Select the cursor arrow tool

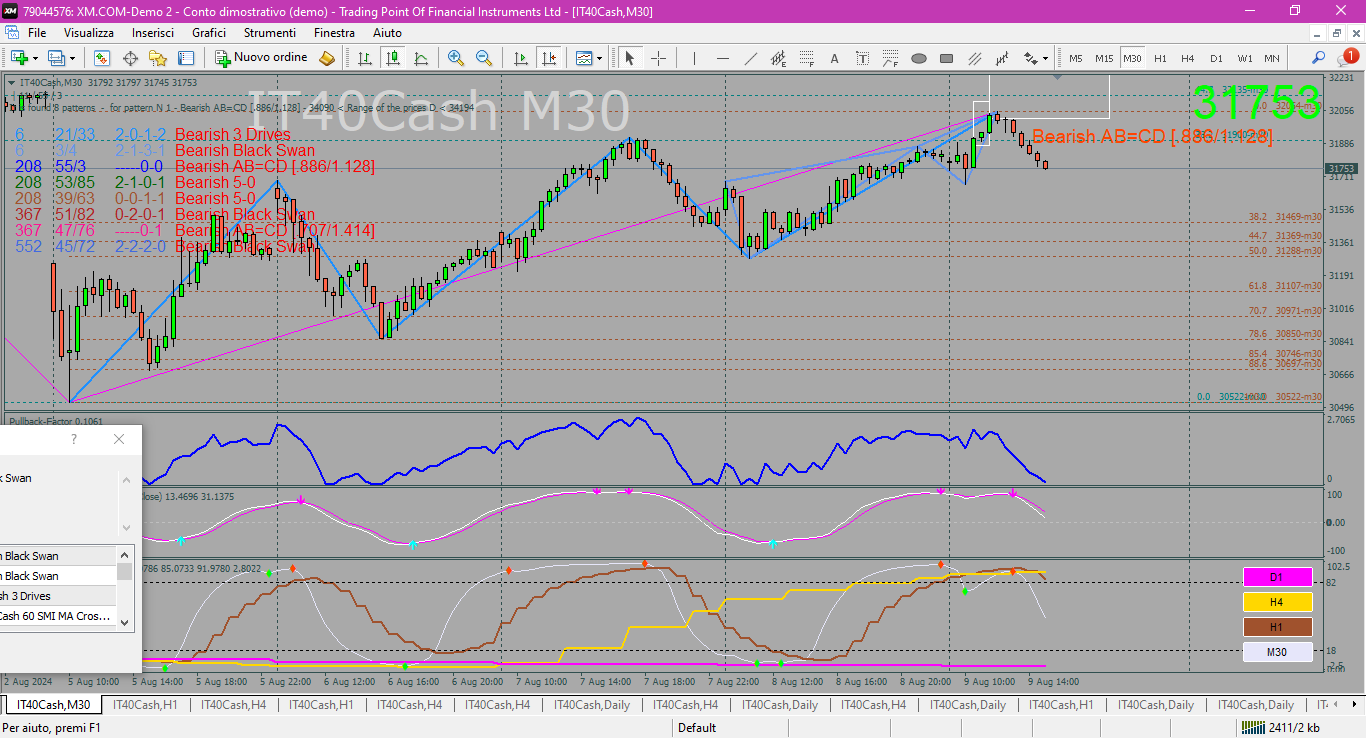click(630, 58)
